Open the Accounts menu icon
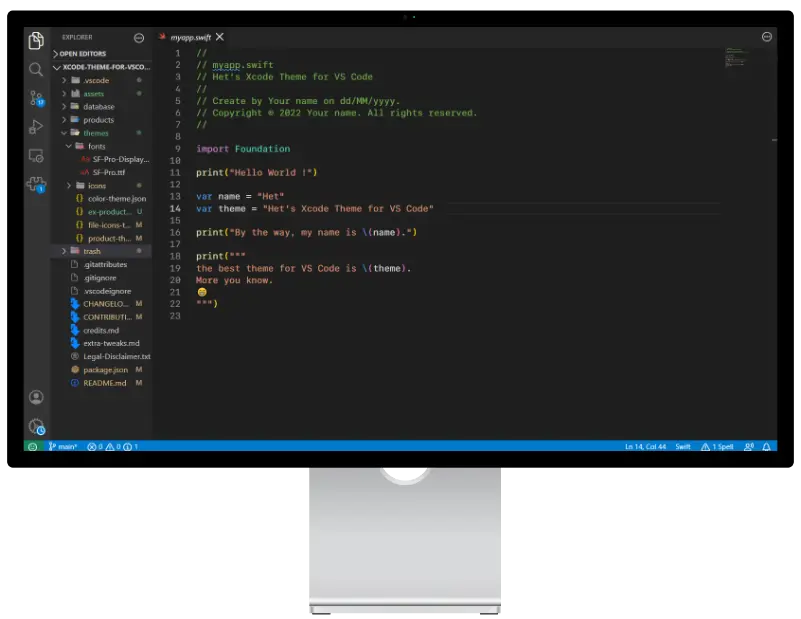 (36, 397)
